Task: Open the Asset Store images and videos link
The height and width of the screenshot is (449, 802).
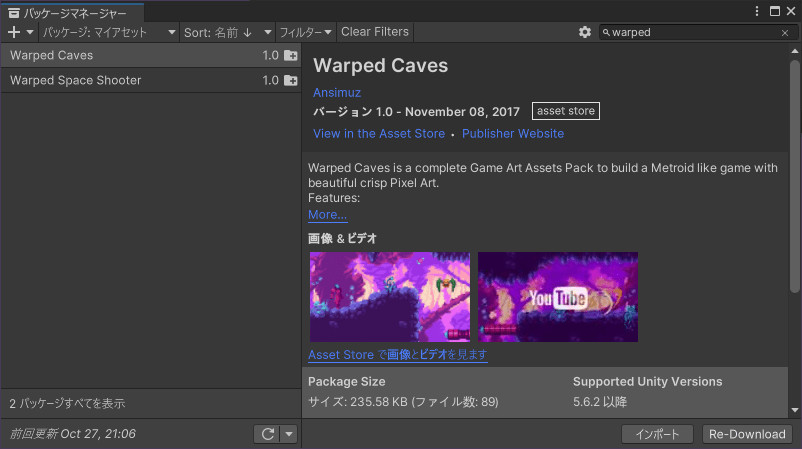Action: click(397, 354)
